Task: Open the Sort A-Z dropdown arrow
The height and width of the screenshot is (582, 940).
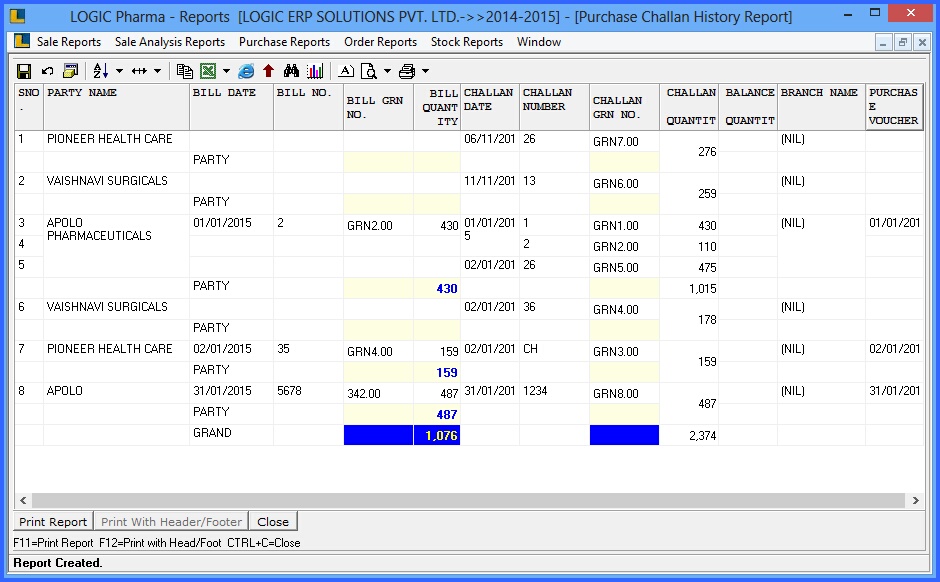Action: [x=119, y=71]
